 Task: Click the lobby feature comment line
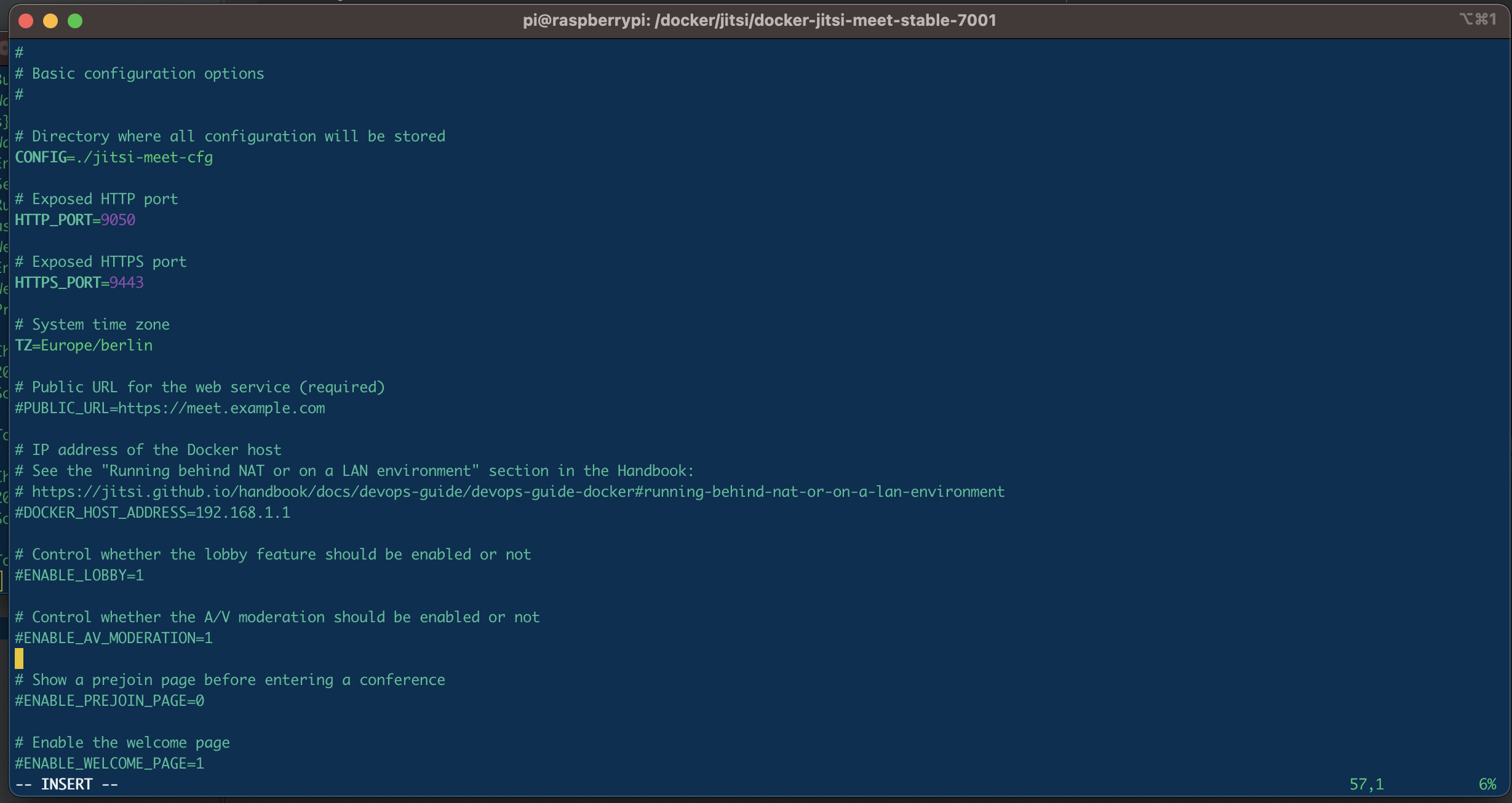tap(273, 555)
